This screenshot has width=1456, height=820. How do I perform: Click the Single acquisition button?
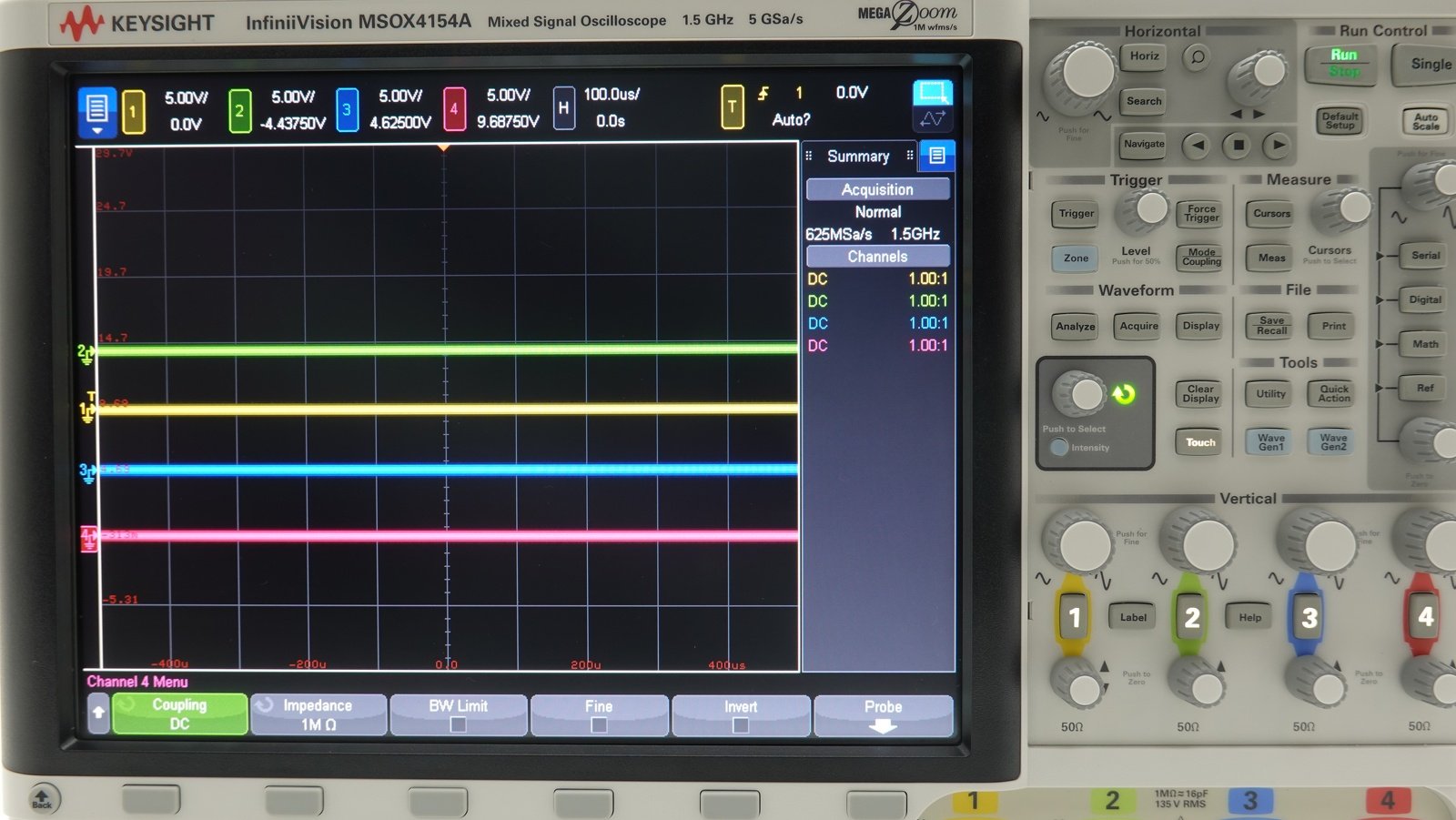point(1426,65)
